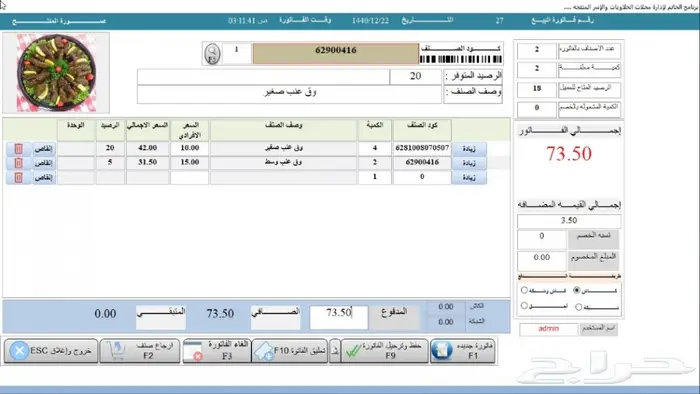
Task: Click the empty row's code cell showing 0
Action: pyautogui.click(x=422, y=177)
